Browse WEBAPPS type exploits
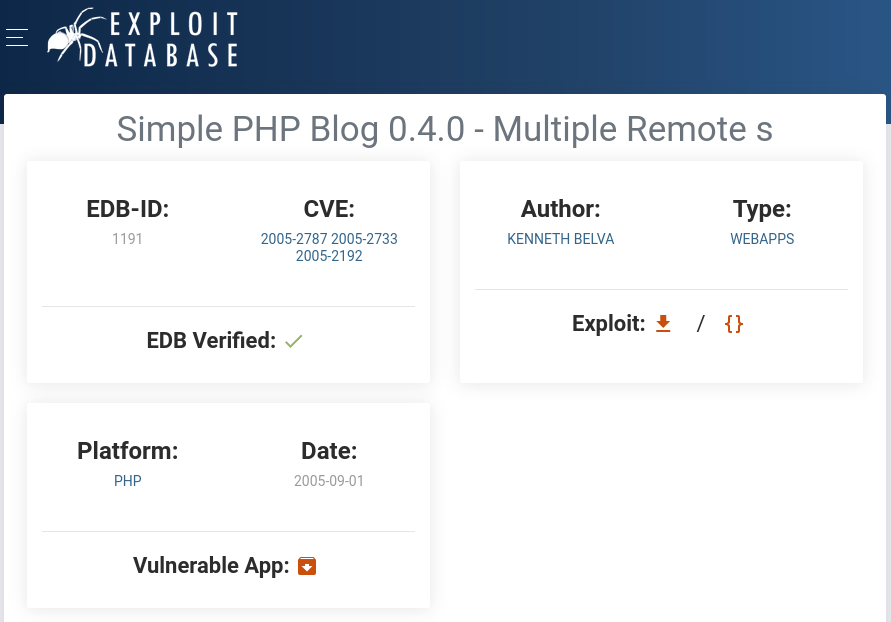The height and width of the screenshot is (622, 891). (x=762, y=239)
